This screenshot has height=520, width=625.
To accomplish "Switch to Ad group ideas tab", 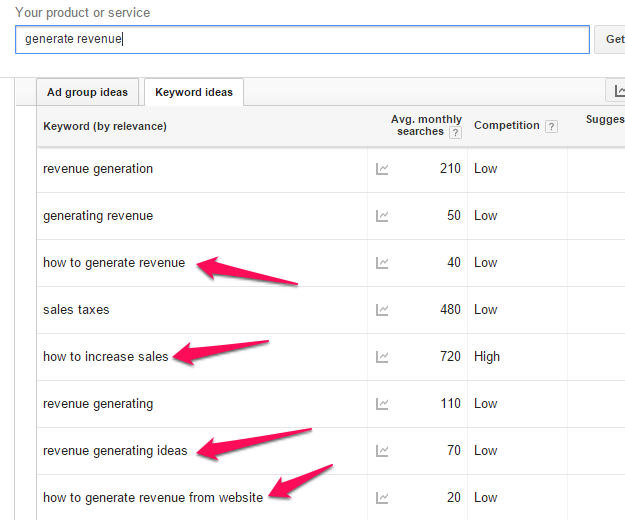I will [87, 92].
